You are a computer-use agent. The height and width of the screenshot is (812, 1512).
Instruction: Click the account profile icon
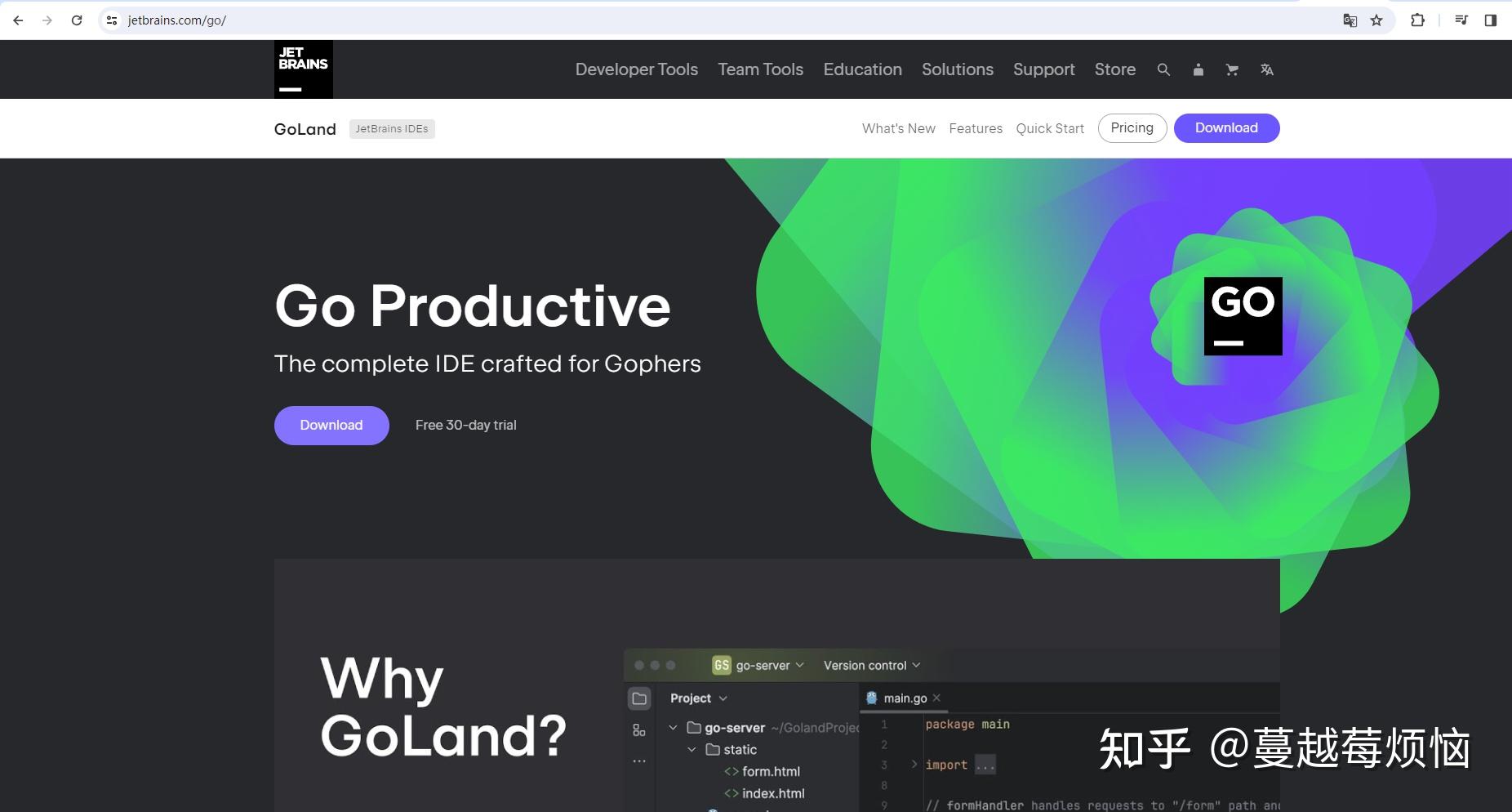(x=1198, y=69)
